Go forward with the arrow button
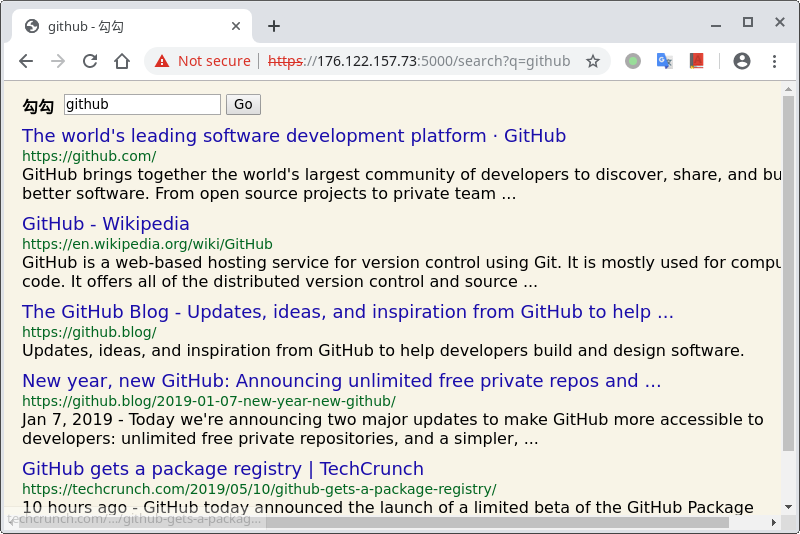The height and width of the screenshot is (534, 800). point(58,61)
